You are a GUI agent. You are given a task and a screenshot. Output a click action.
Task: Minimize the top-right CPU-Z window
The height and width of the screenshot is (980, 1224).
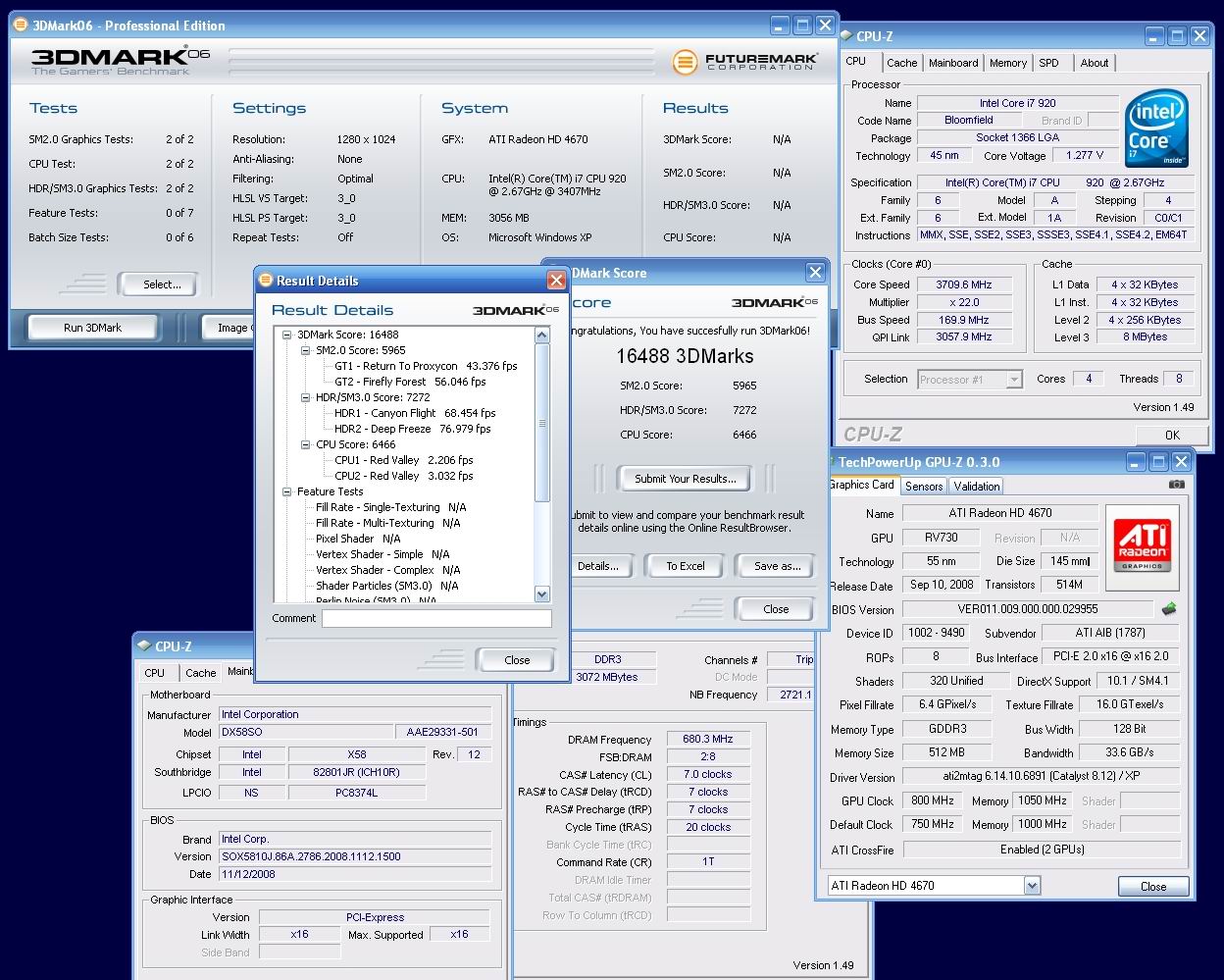pos(1155,36)
